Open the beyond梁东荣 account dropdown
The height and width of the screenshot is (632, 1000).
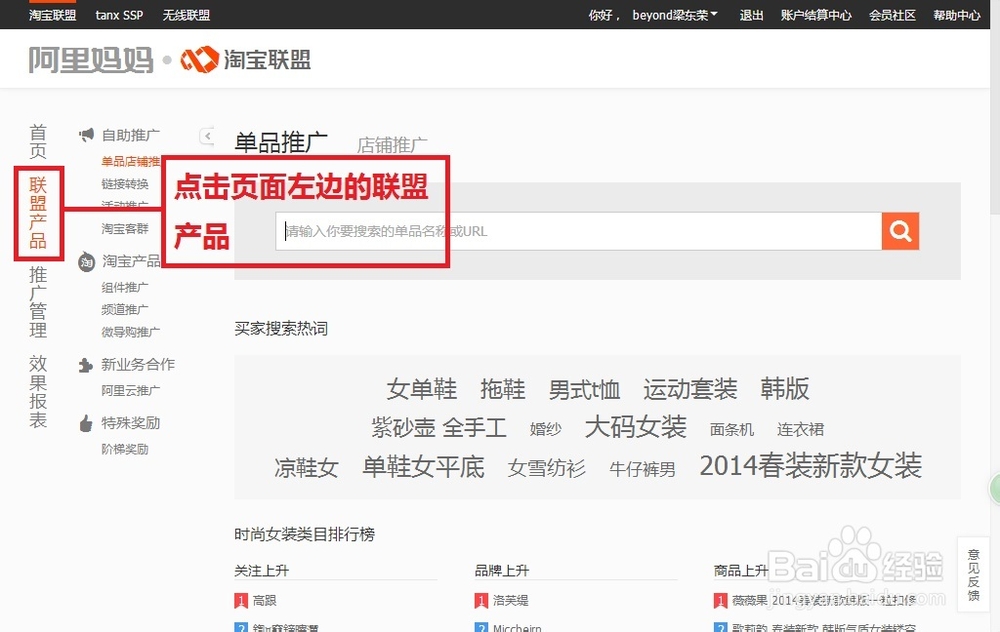tap(675, 15)
